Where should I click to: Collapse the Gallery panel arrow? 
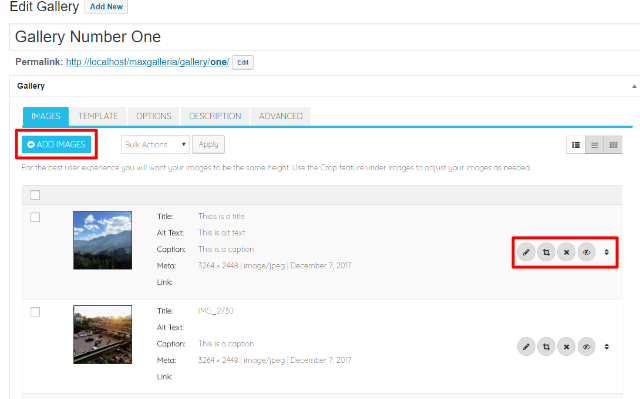click(634, 86)
